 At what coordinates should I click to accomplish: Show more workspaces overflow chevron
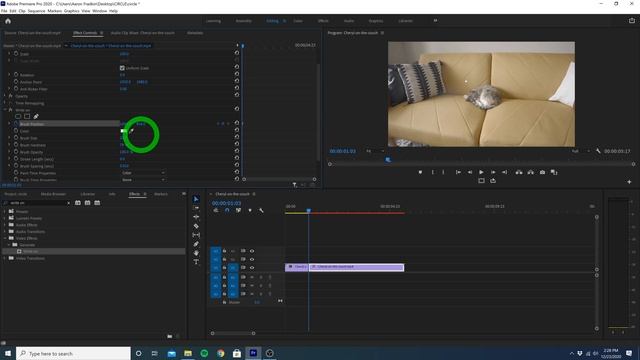(x=435, y=20)
